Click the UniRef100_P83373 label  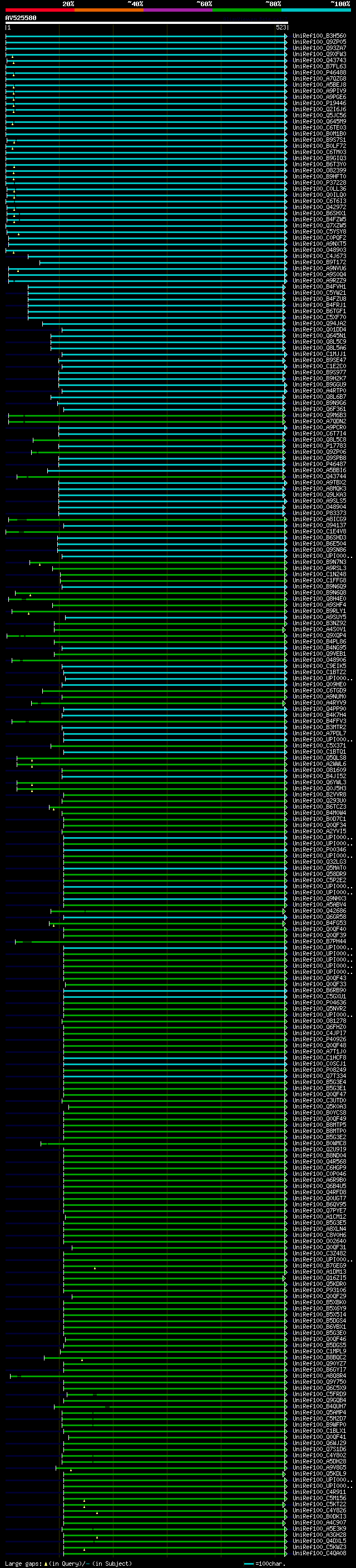click(x=319, y=513)
